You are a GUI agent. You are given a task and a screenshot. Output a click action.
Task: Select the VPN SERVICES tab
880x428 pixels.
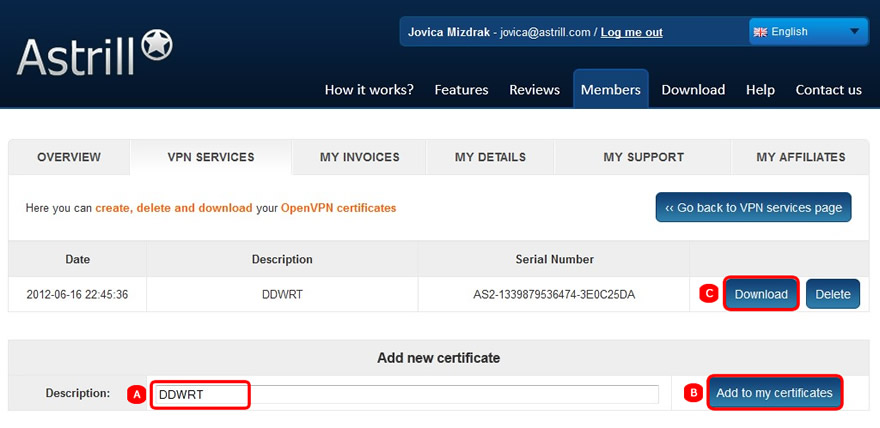coord(211,158)
